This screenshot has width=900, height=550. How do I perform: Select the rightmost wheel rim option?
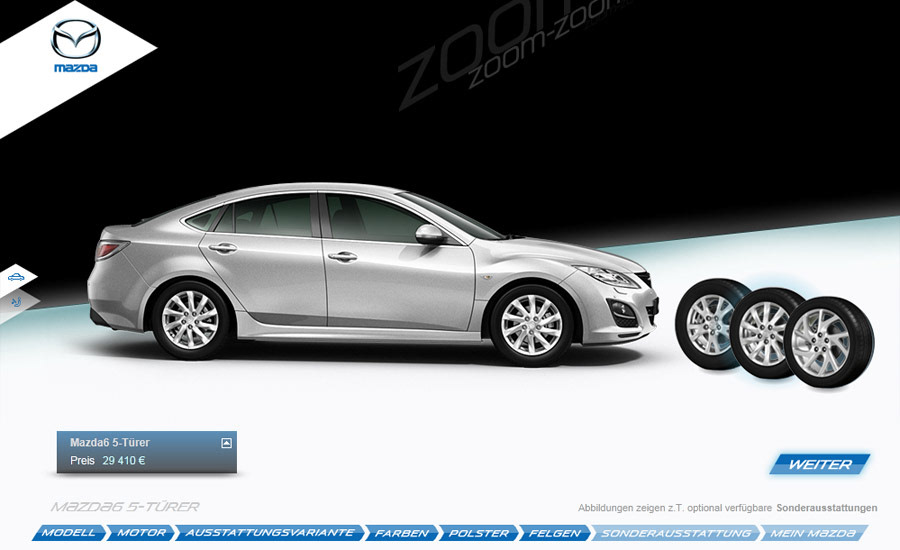(x=829, y=342)
